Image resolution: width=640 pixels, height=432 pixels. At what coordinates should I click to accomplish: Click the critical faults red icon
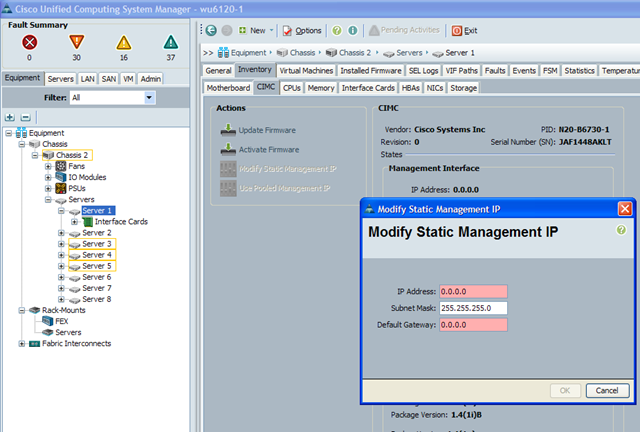click(x=29, y=41)
